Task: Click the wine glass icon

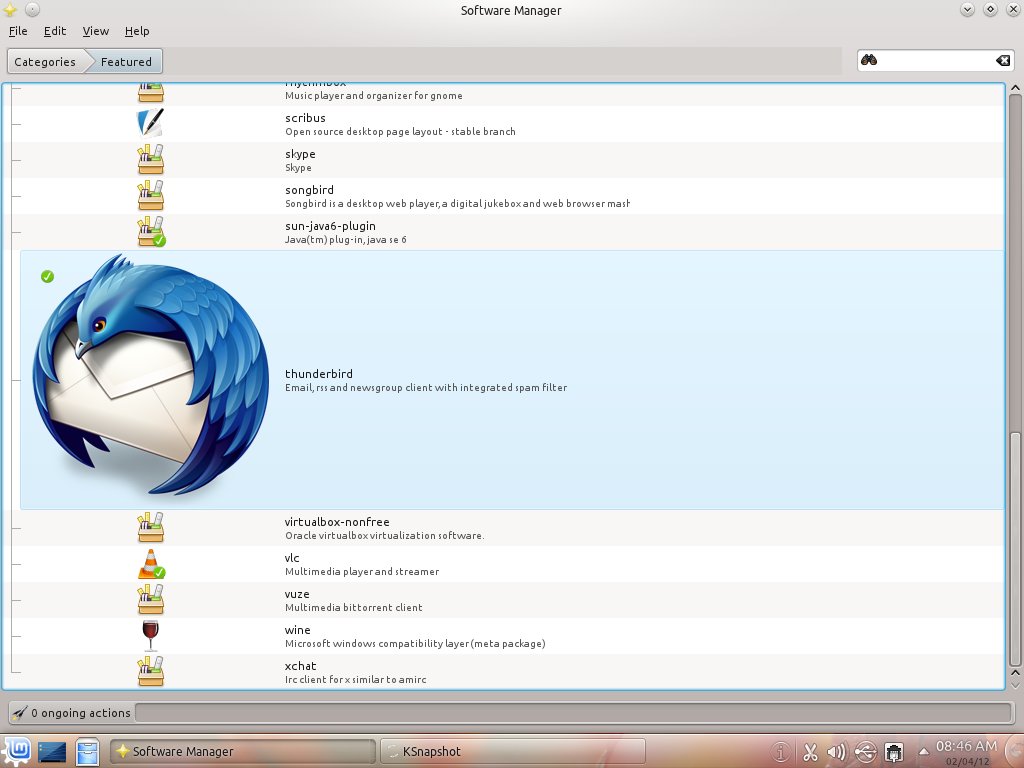Action: point(150,635)
